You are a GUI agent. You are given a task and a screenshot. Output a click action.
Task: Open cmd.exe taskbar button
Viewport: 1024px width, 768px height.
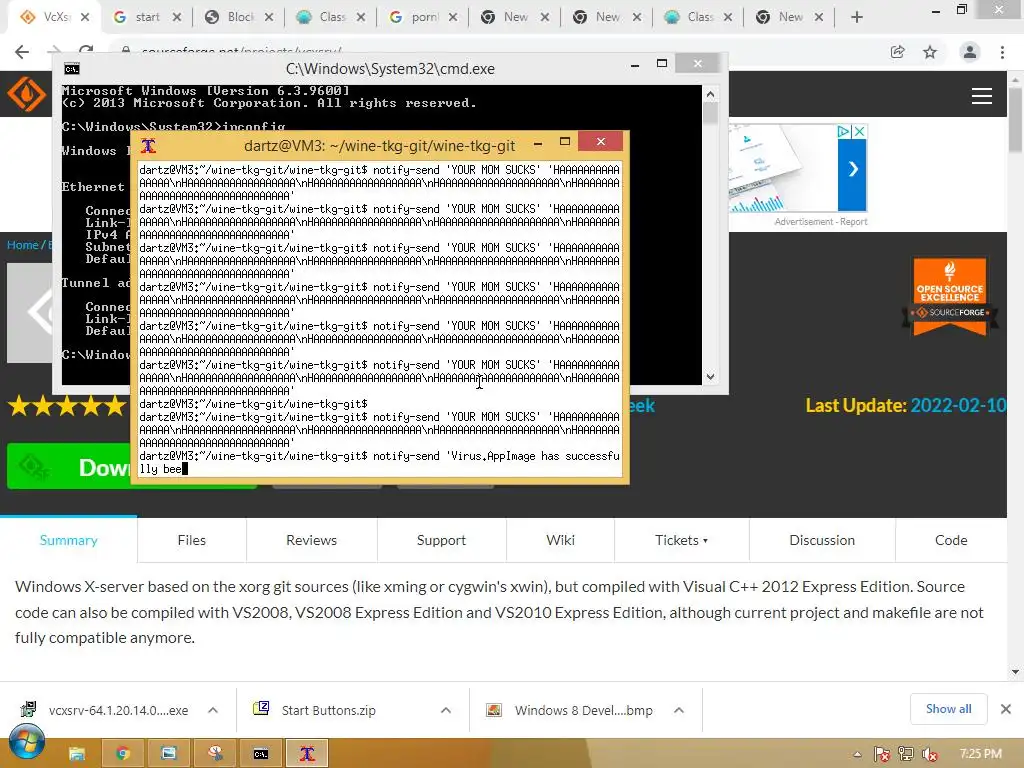pos(261,754)
